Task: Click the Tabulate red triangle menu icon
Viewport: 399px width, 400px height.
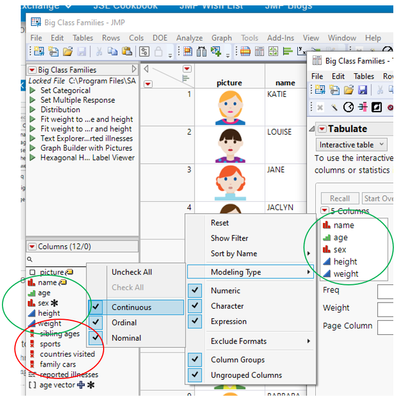Action: pyautogui.click(x=322, y=129)
